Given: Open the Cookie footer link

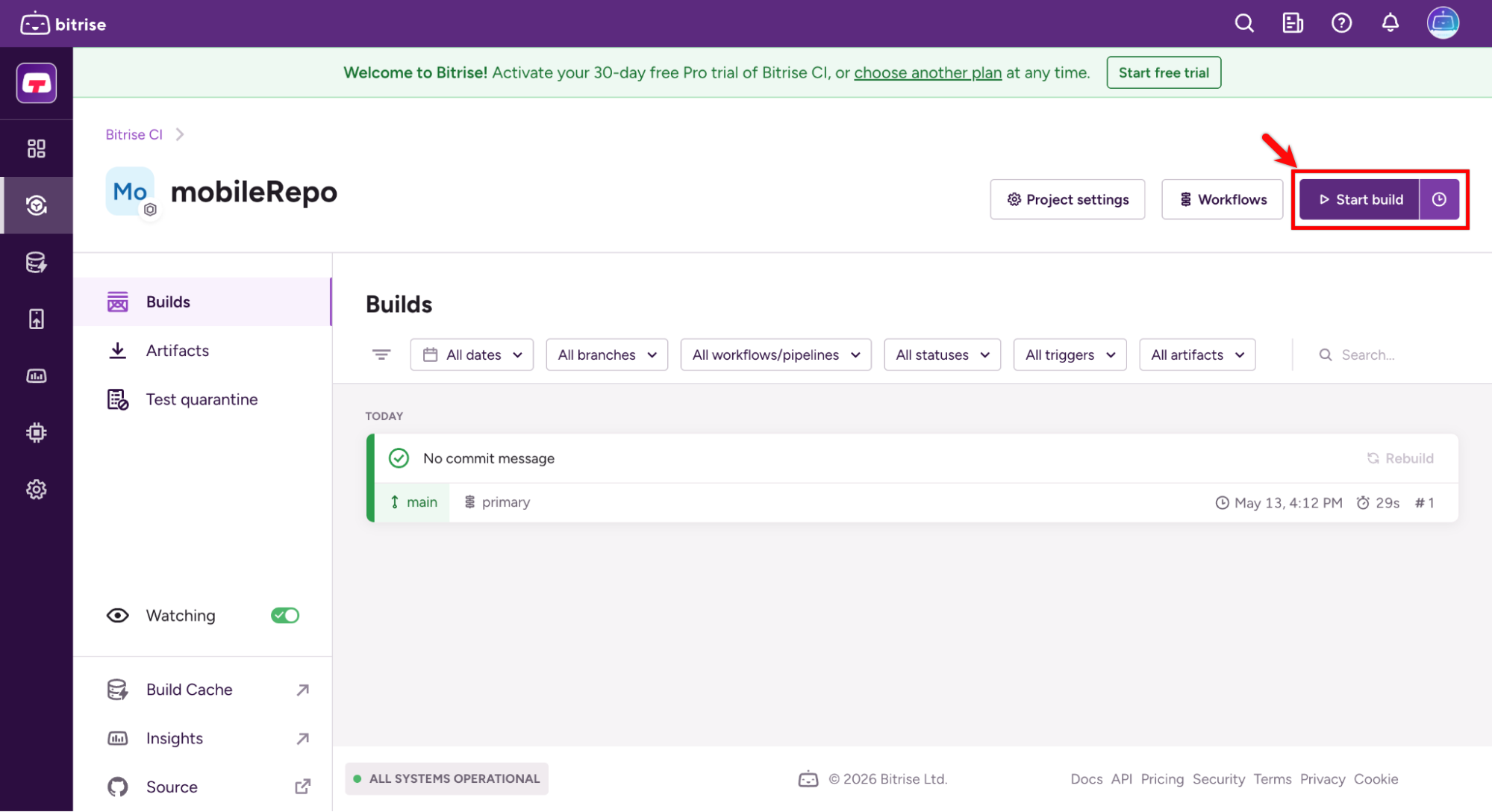Looking at the screenshot, I should [x=1376, y=779].
